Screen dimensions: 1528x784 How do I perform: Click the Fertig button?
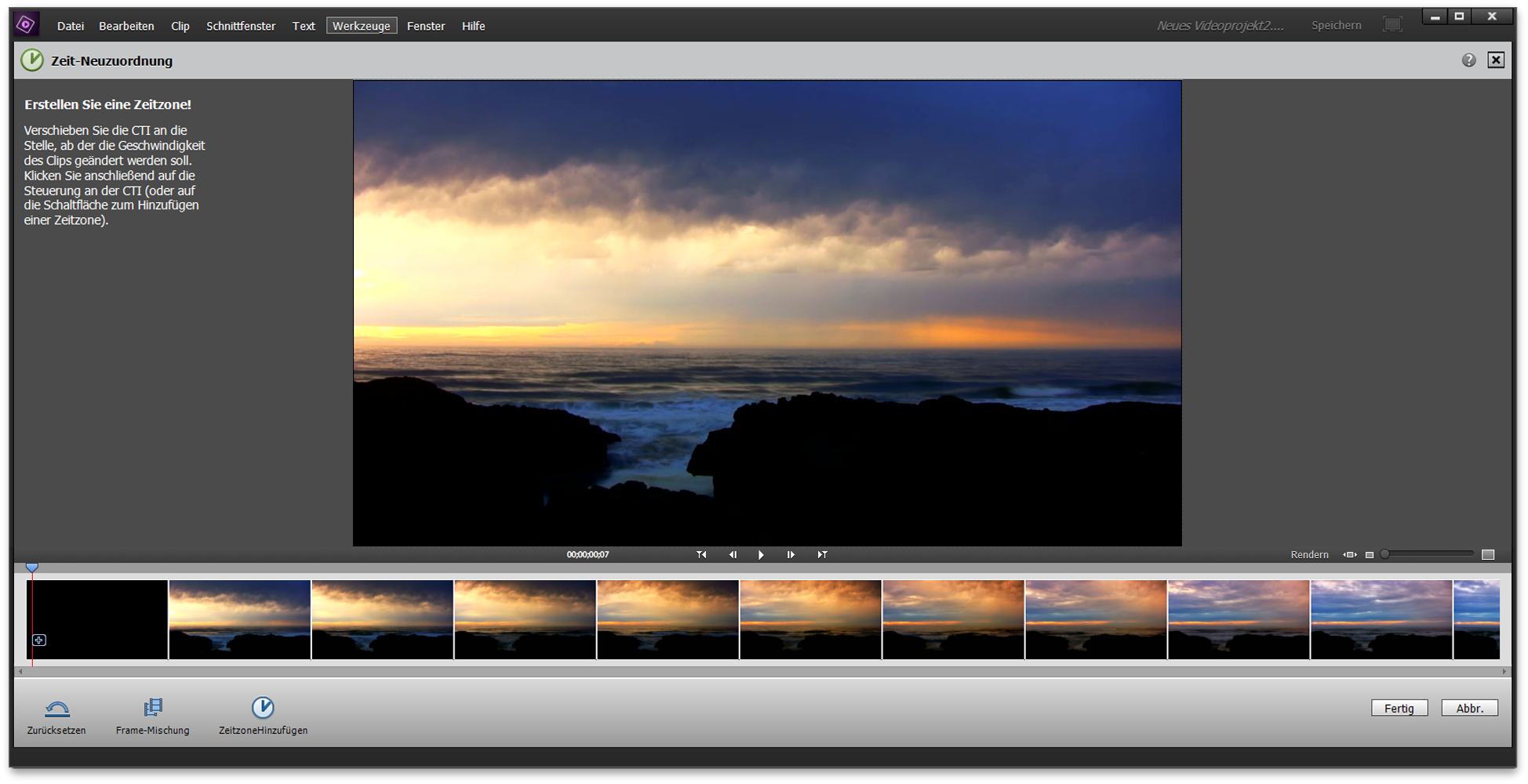pyautogui.click(x=1399, y=708)
